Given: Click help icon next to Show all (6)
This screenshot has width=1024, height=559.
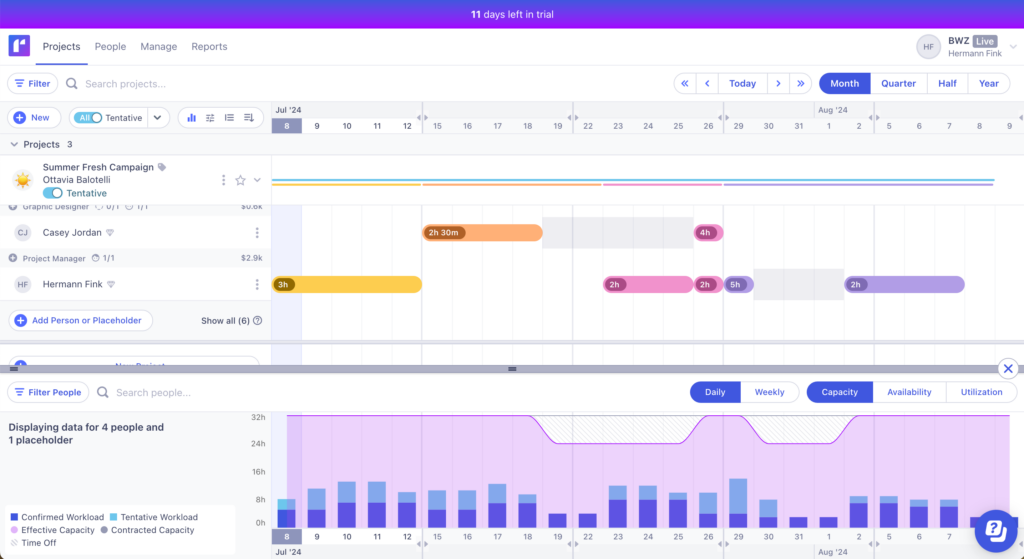Looking at the screenshot, I should [x=257, y=321].
